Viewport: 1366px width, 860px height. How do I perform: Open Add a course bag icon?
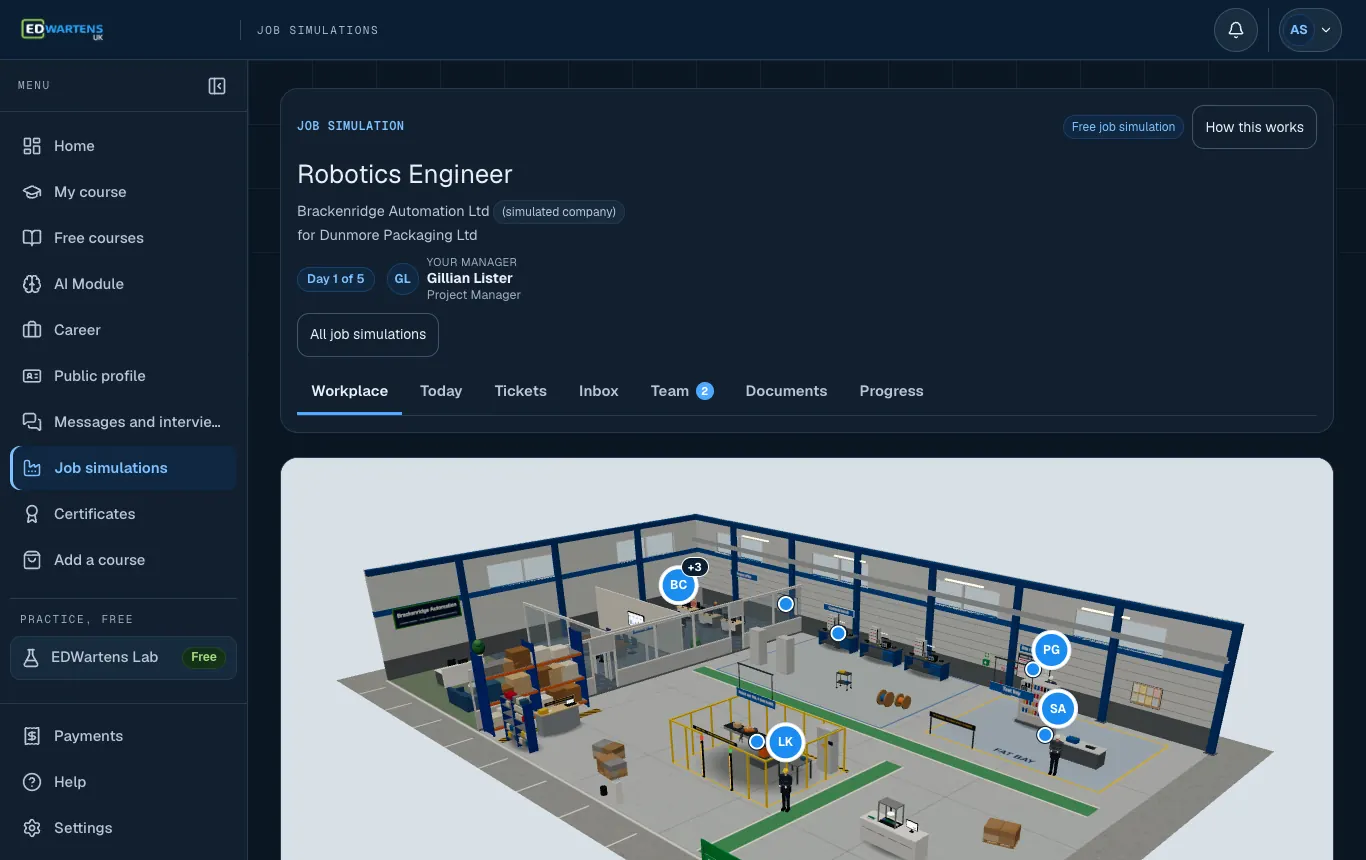pos(32,560)
